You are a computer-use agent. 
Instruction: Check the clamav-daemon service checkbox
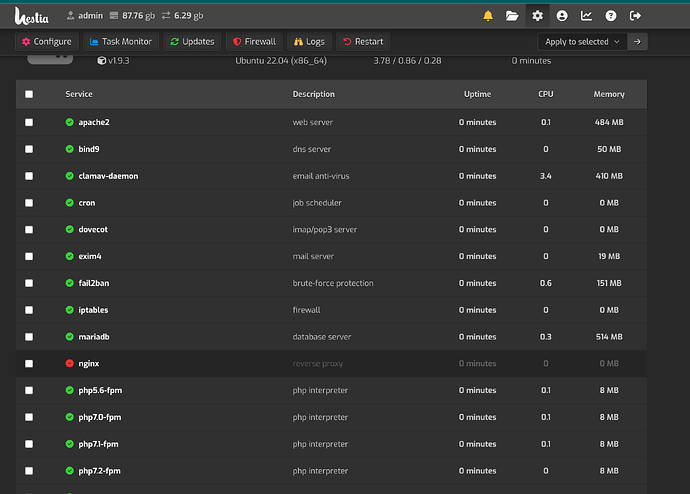pos(29,176)
